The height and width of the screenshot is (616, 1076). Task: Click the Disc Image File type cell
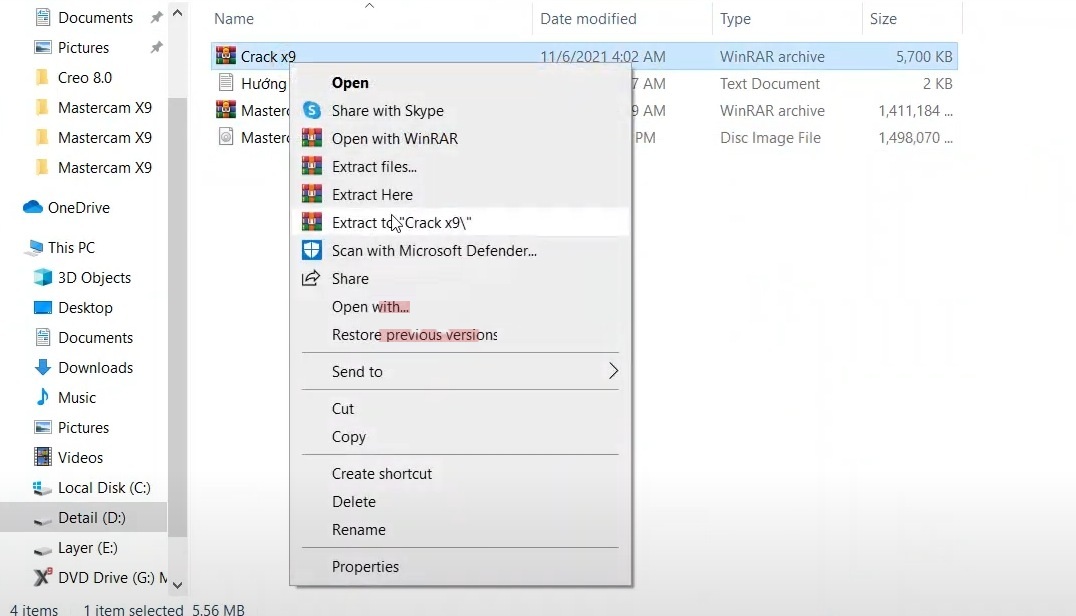point(770,138)
